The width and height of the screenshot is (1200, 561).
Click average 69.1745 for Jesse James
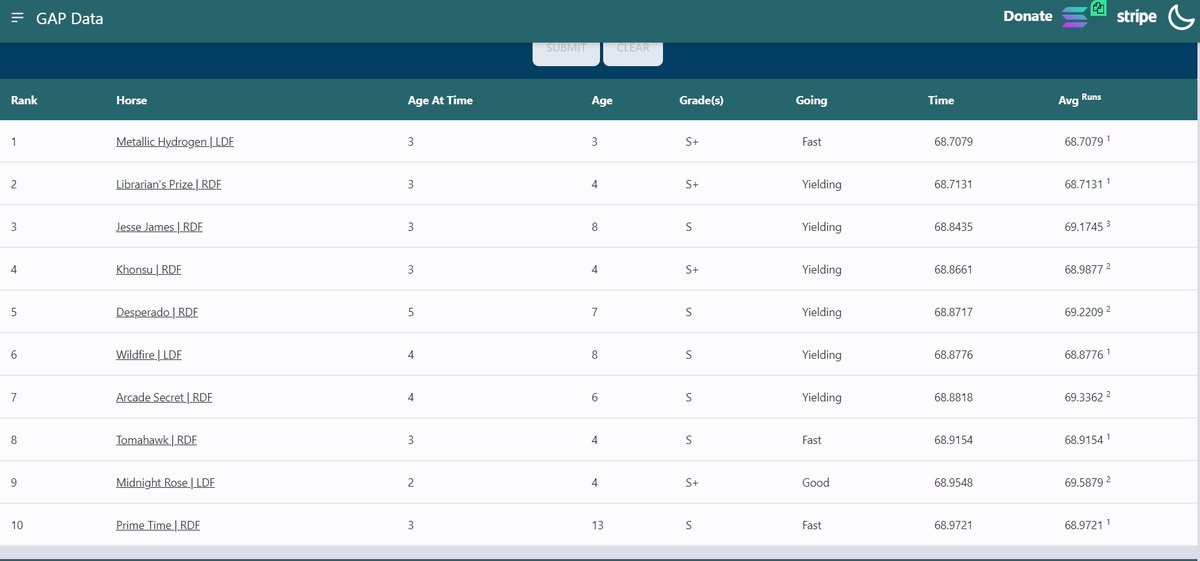tap(1084, 227)
